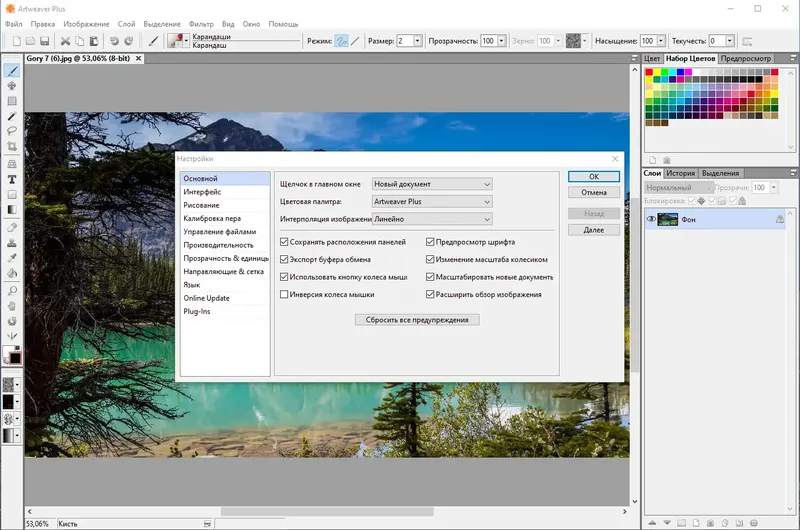Screen dimensions: 800x530
Task: Open the Размер size dropdown arrow
Action: point(418,41)
